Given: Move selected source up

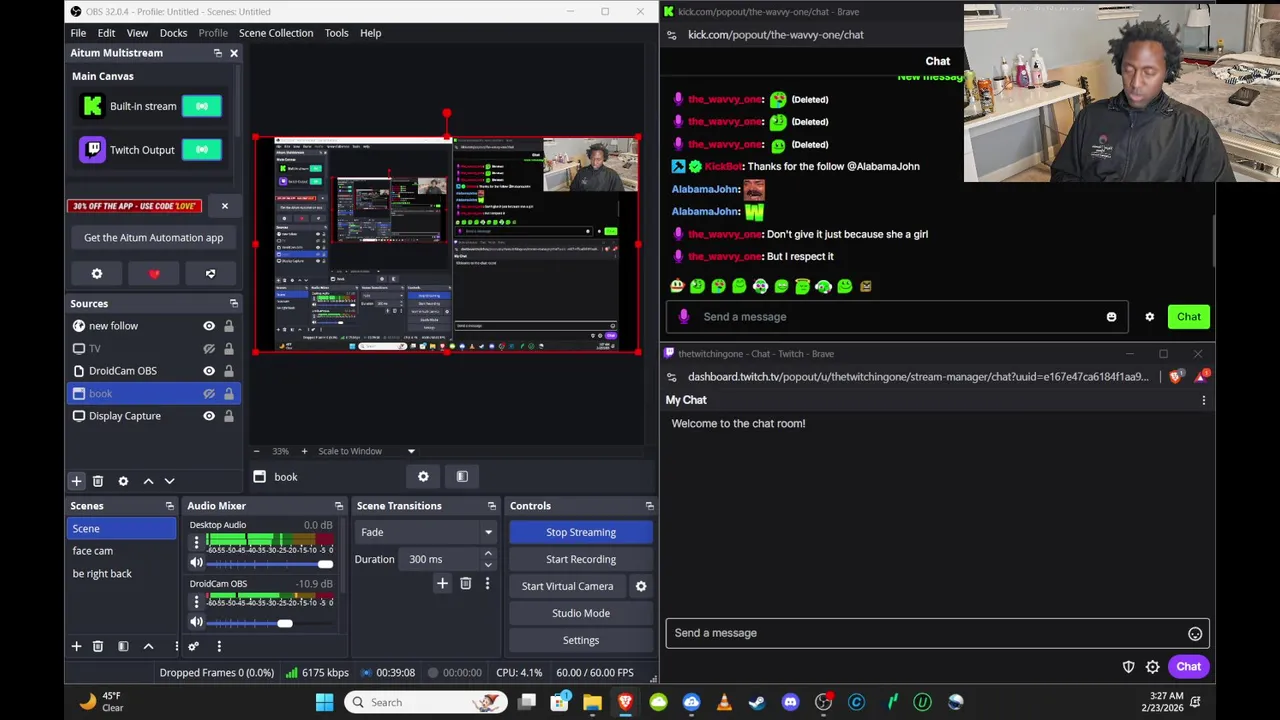Looking at the screenshot, I should click(x=148, y=481).
